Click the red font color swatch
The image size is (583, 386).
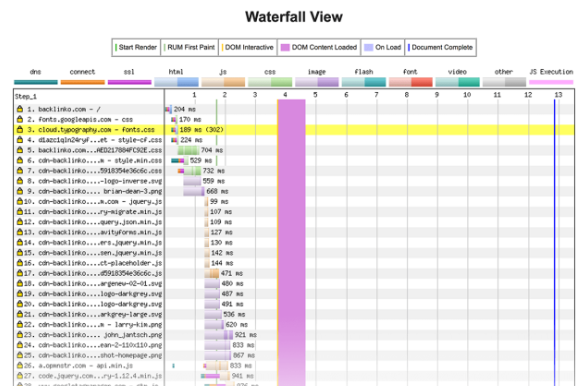(410, 82)
